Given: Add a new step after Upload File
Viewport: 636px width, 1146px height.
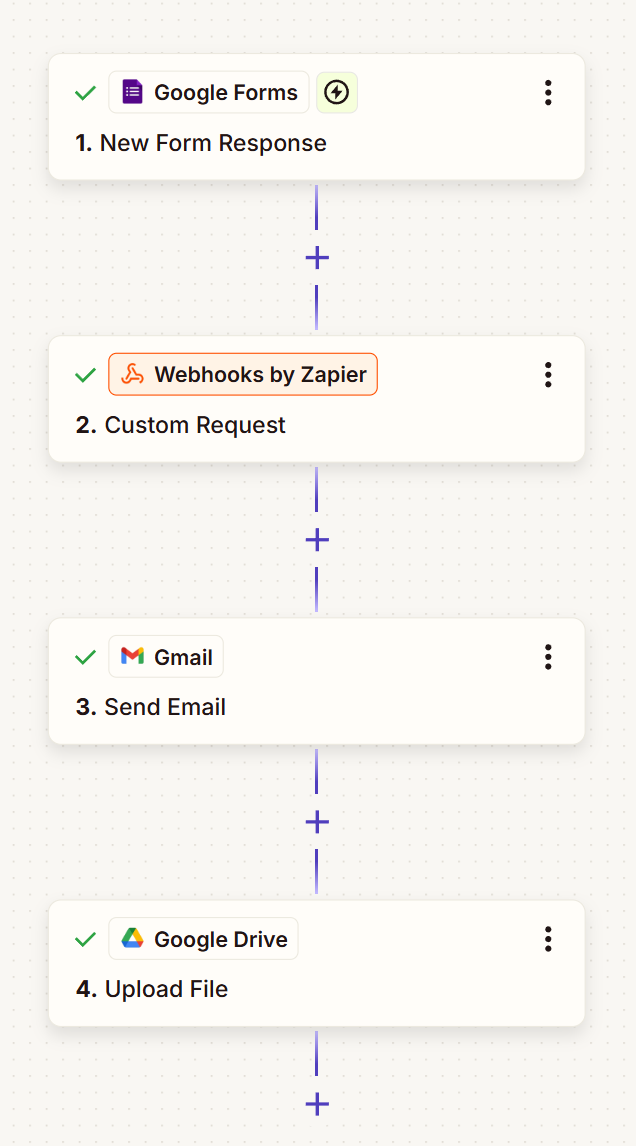Looking at the screenshot, I should (x=316, y=1104).
